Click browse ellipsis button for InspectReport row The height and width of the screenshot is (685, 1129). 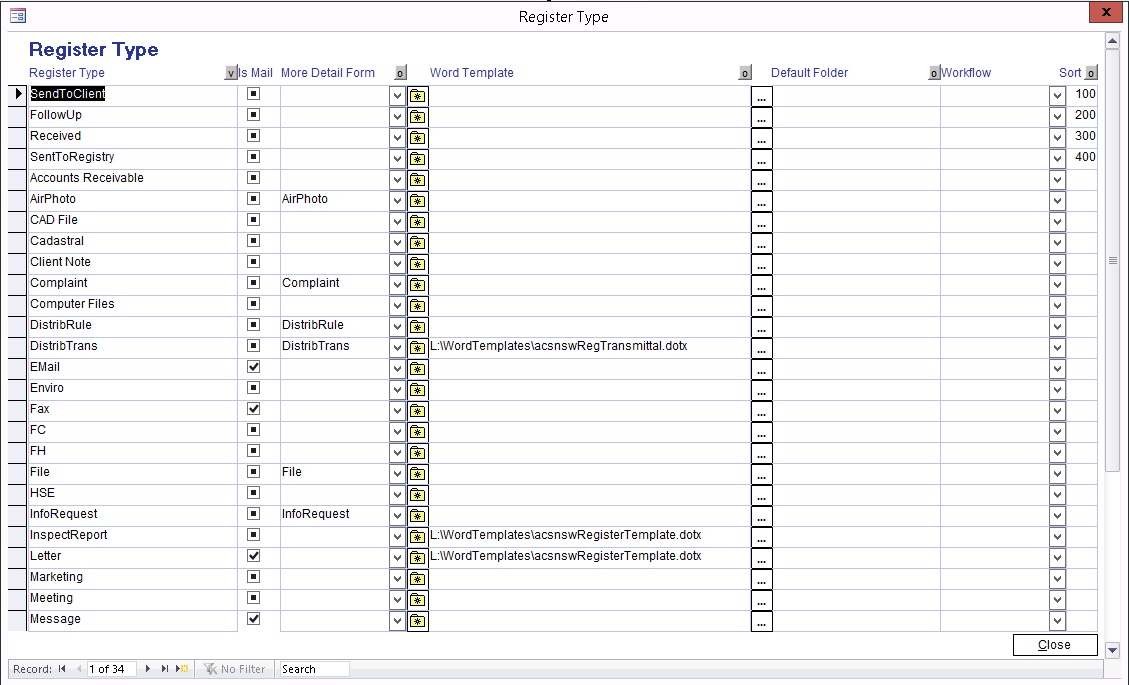(761, 537)
